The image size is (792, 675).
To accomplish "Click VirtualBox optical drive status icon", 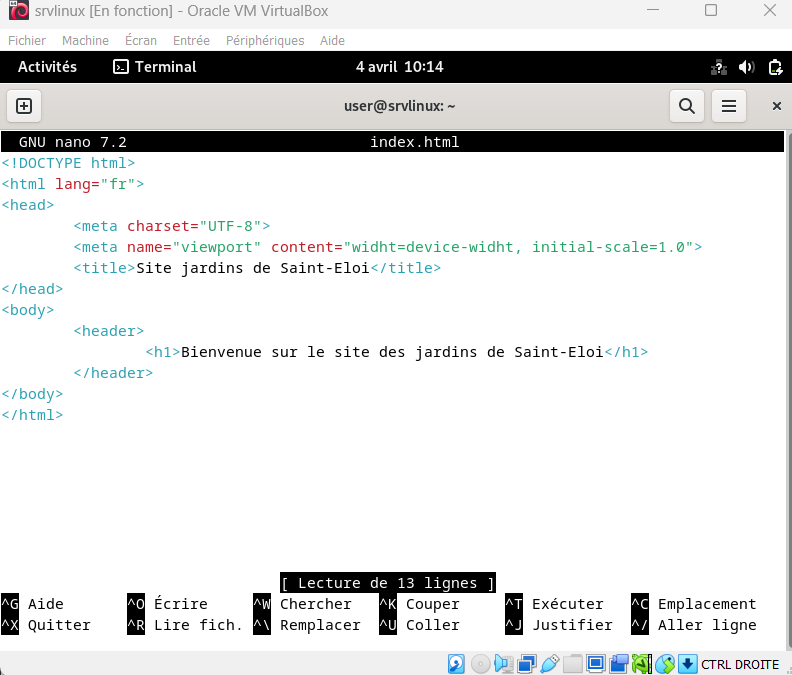I will (x=480, y=664).
